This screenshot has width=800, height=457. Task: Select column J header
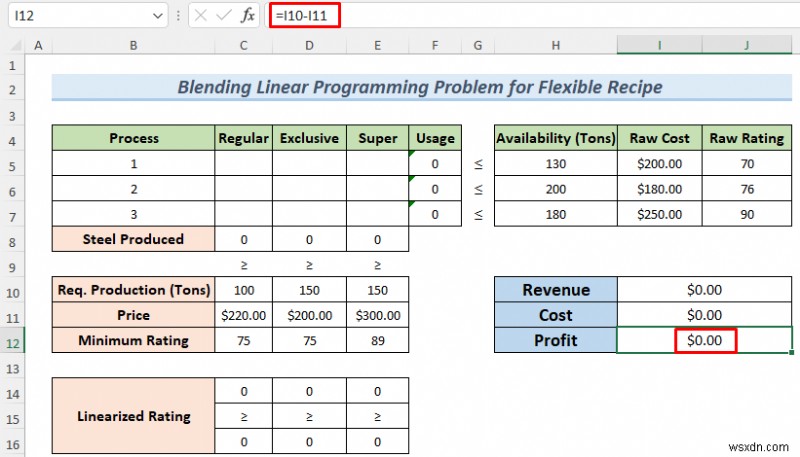click(747, 45)
